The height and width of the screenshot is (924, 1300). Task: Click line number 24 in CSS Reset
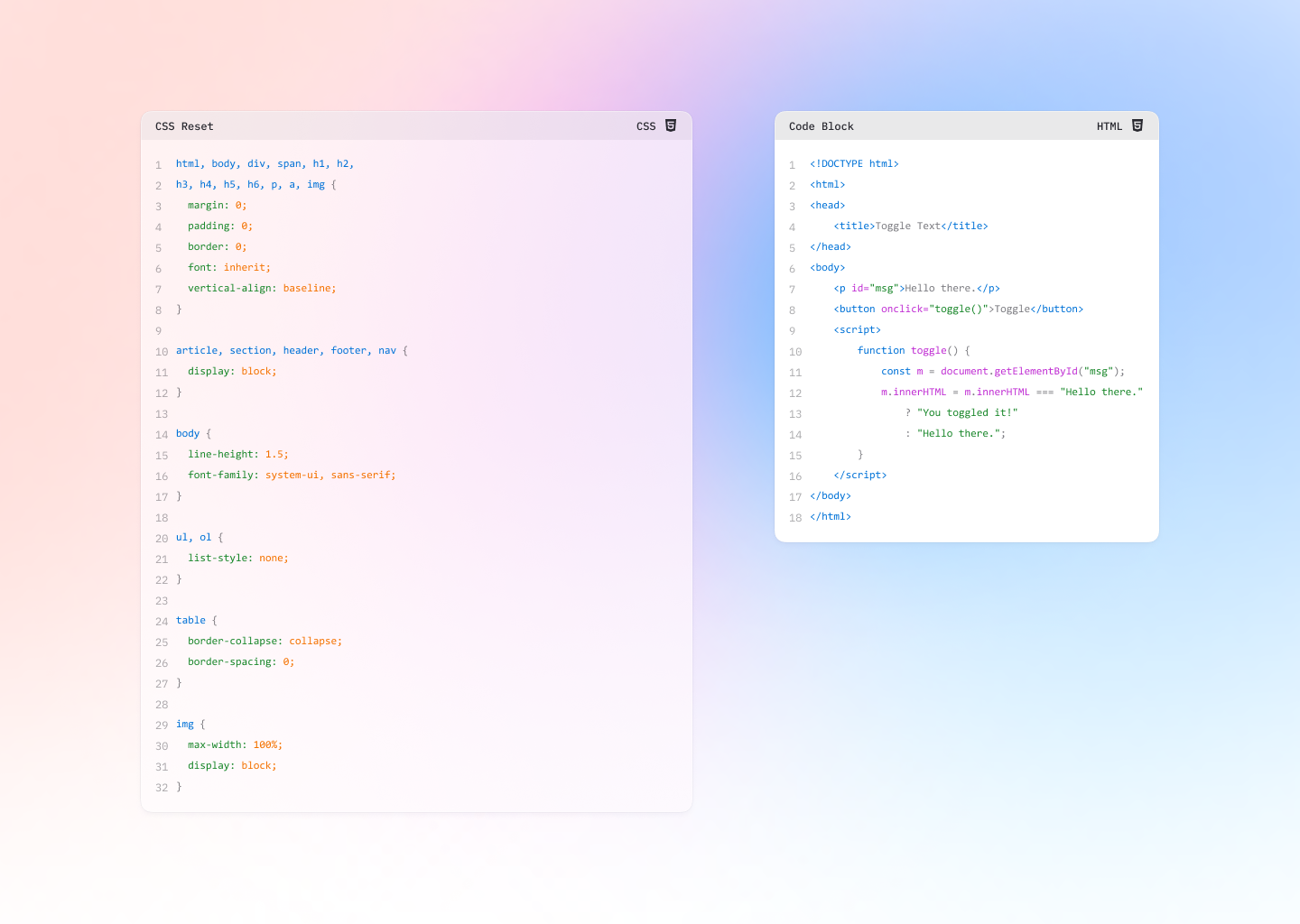162,622
